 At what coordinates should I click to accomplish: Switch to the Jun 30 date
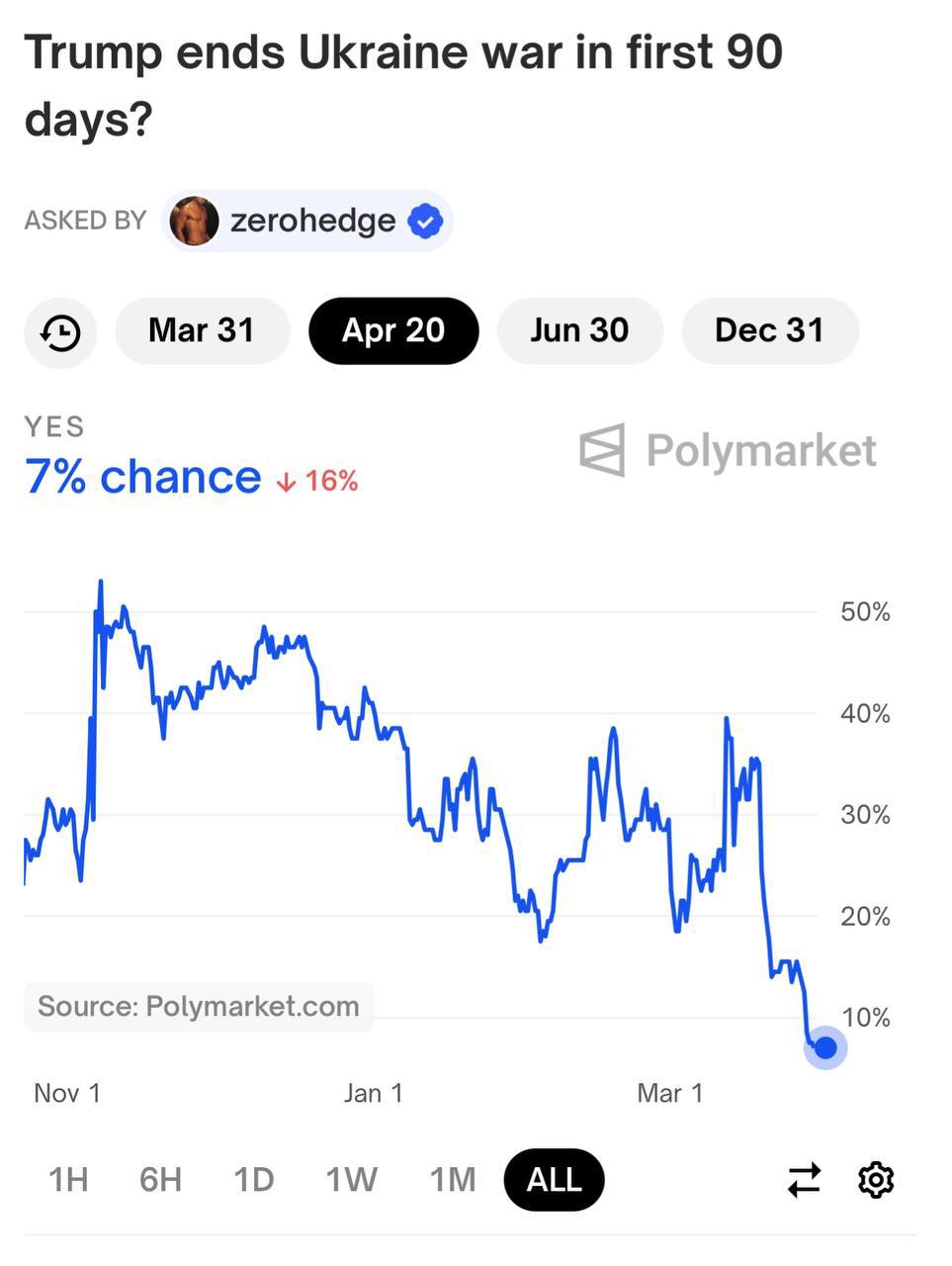click(x=579, y=331)
